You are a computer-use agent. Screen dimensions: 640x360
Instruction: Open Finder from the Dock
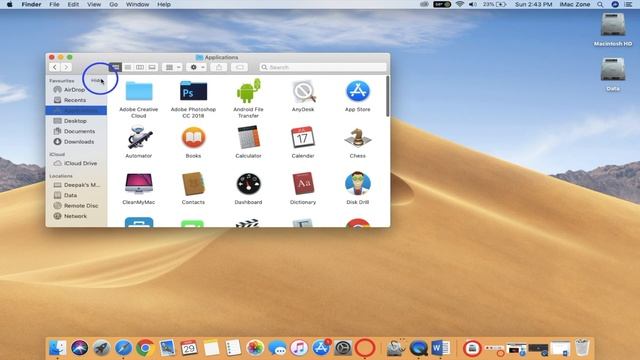(58, 348)
